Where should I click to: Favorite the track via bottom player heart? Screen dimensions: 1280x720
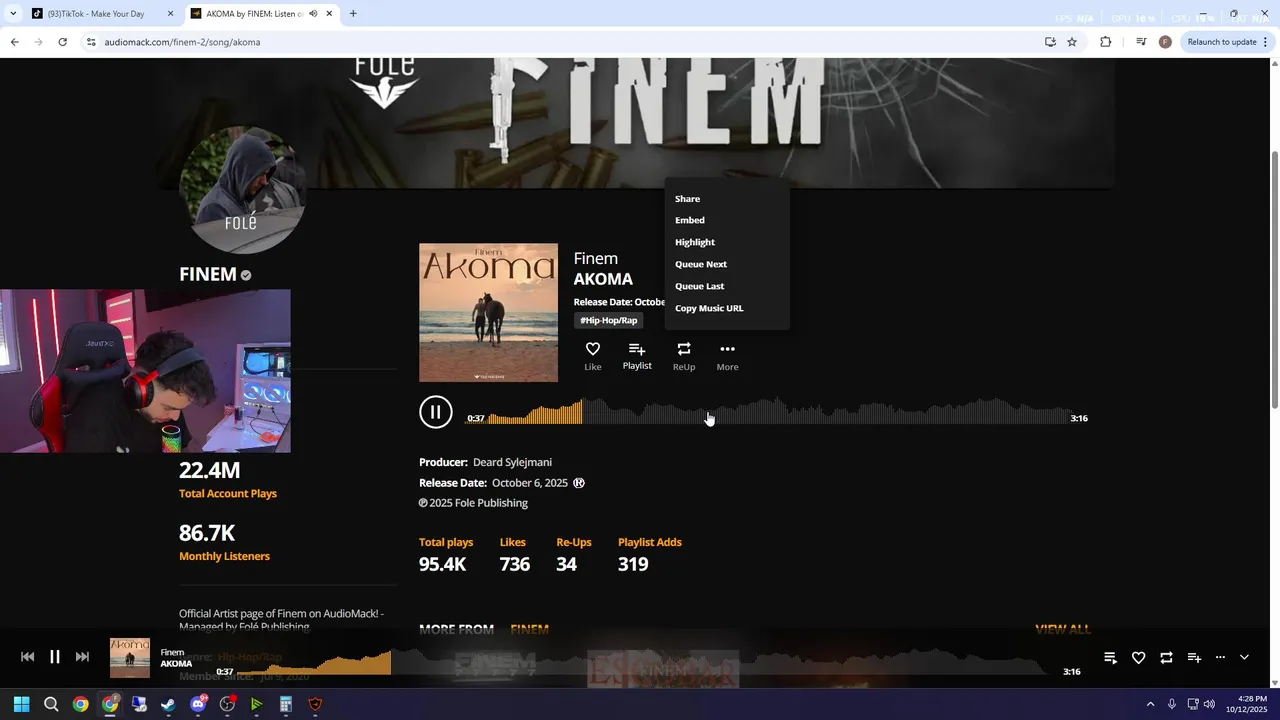pyautogui.click(x=1138, y=657)
